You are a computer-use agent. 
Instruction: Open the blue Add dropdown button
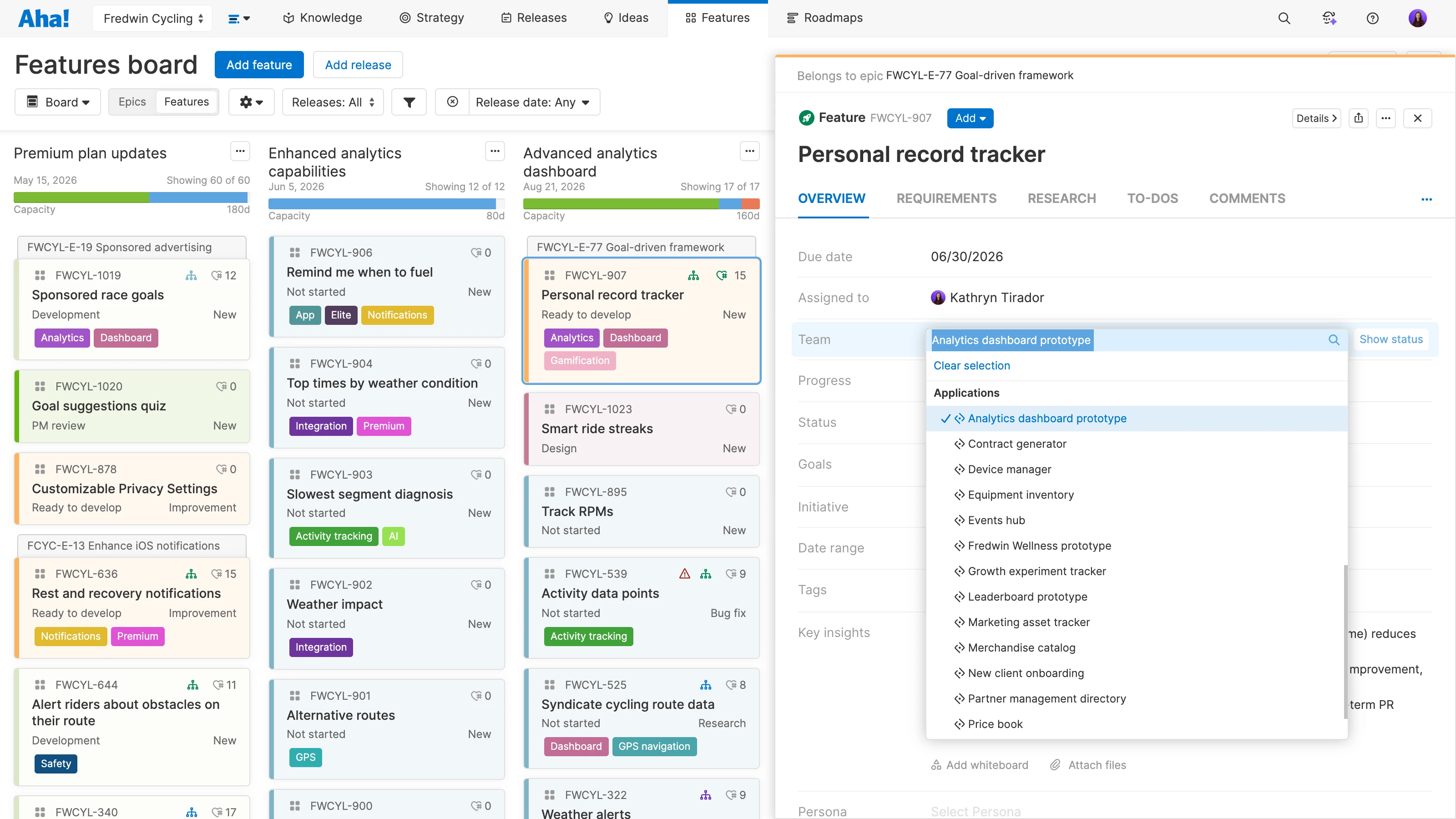(969, 118)
